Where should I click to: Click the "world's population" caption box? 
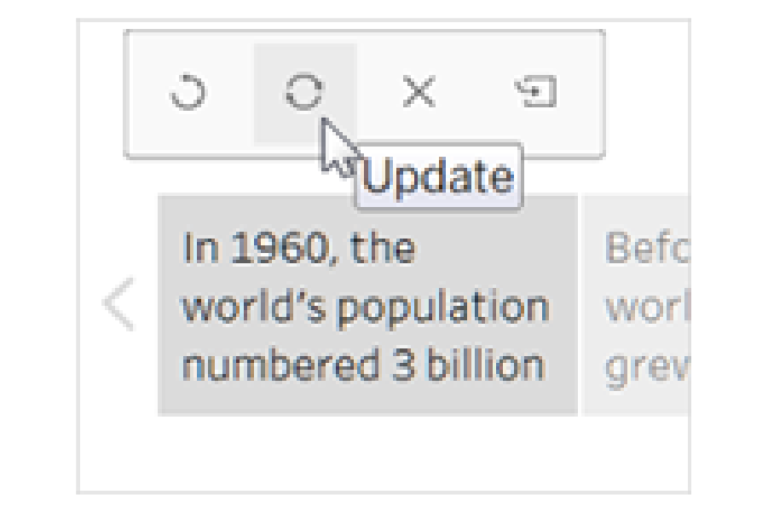pos(367,305)
